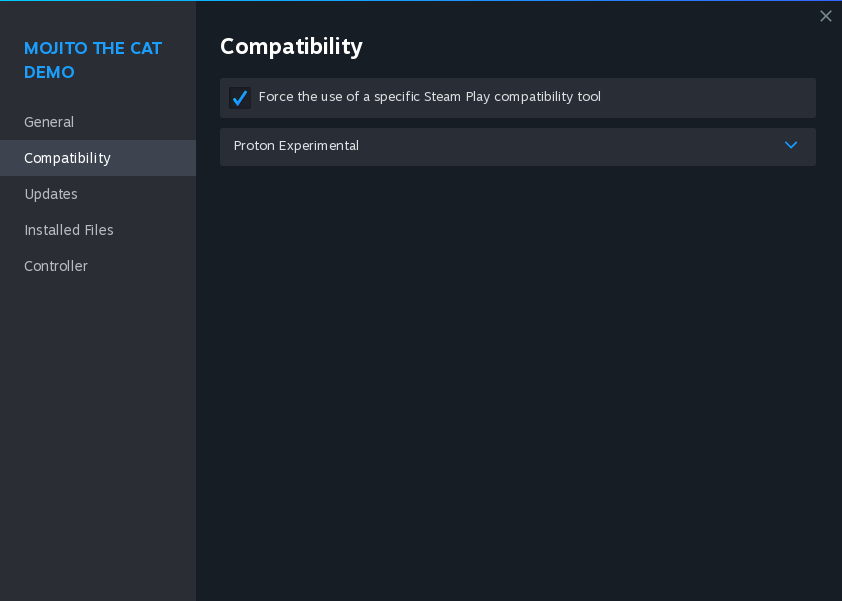Click the MOJITO THE CAT DEMO title

tap(93, 48)
